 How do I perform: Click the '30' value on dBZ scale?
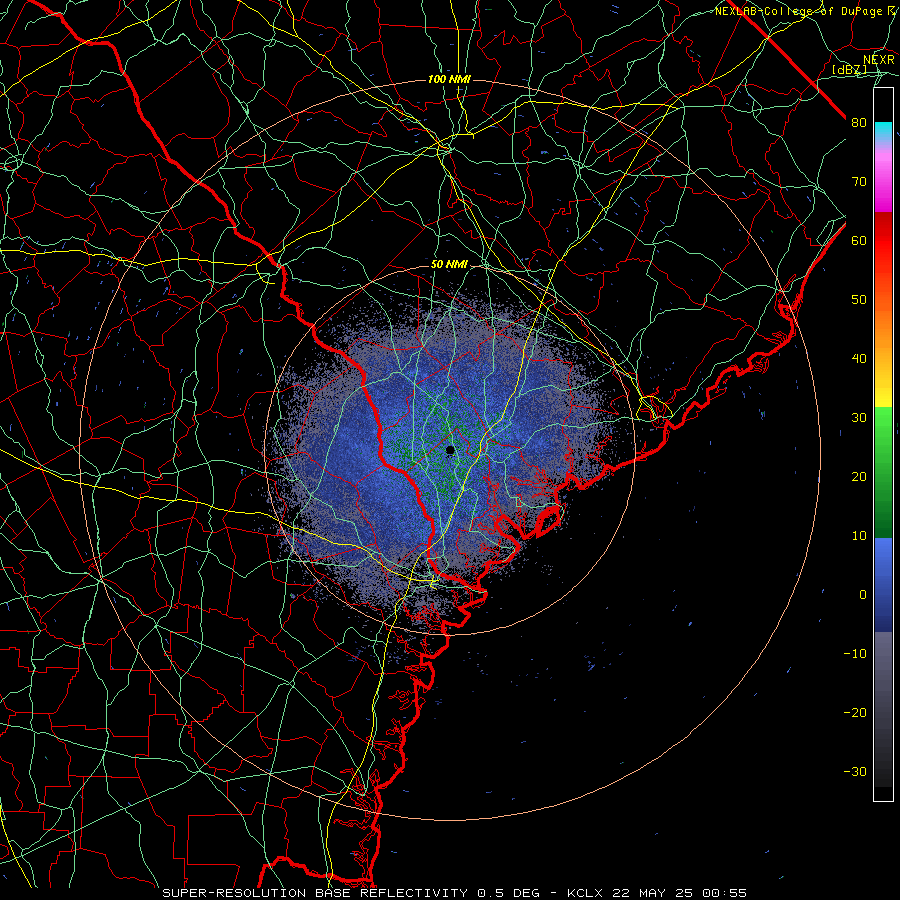coord(859,418)
